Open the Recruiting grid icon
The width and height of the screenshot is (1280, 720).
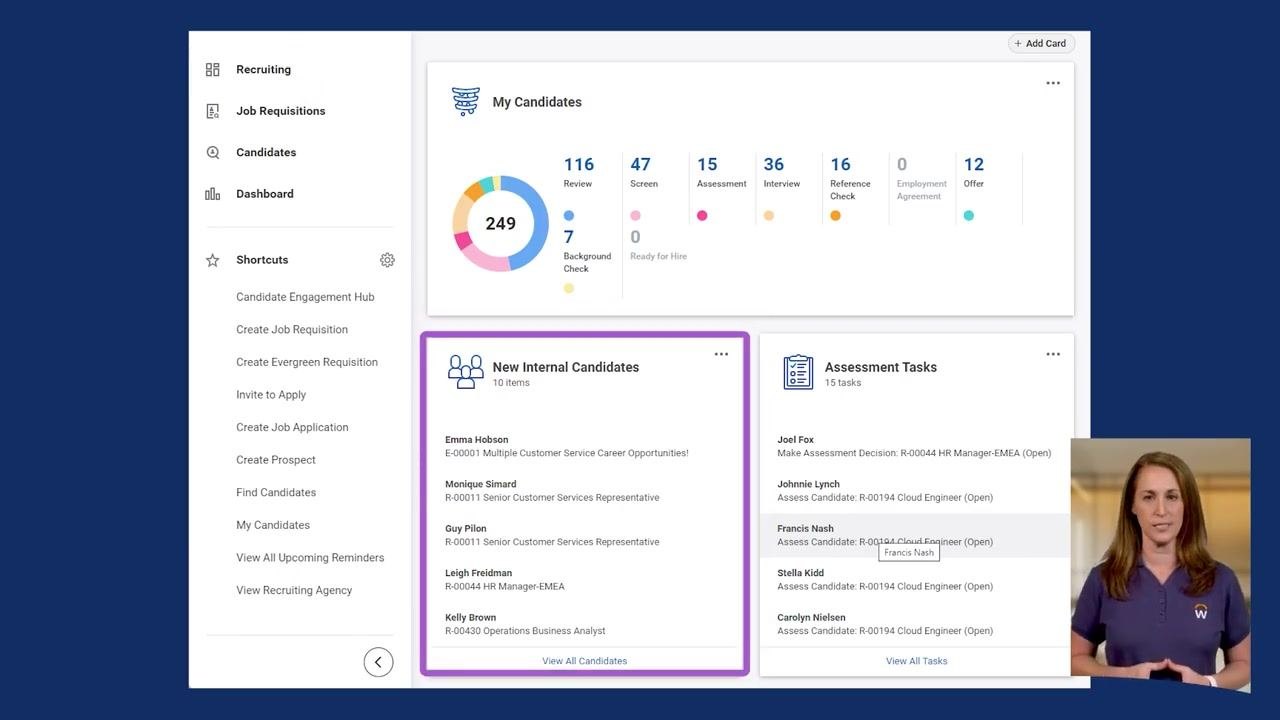(212, 70)
